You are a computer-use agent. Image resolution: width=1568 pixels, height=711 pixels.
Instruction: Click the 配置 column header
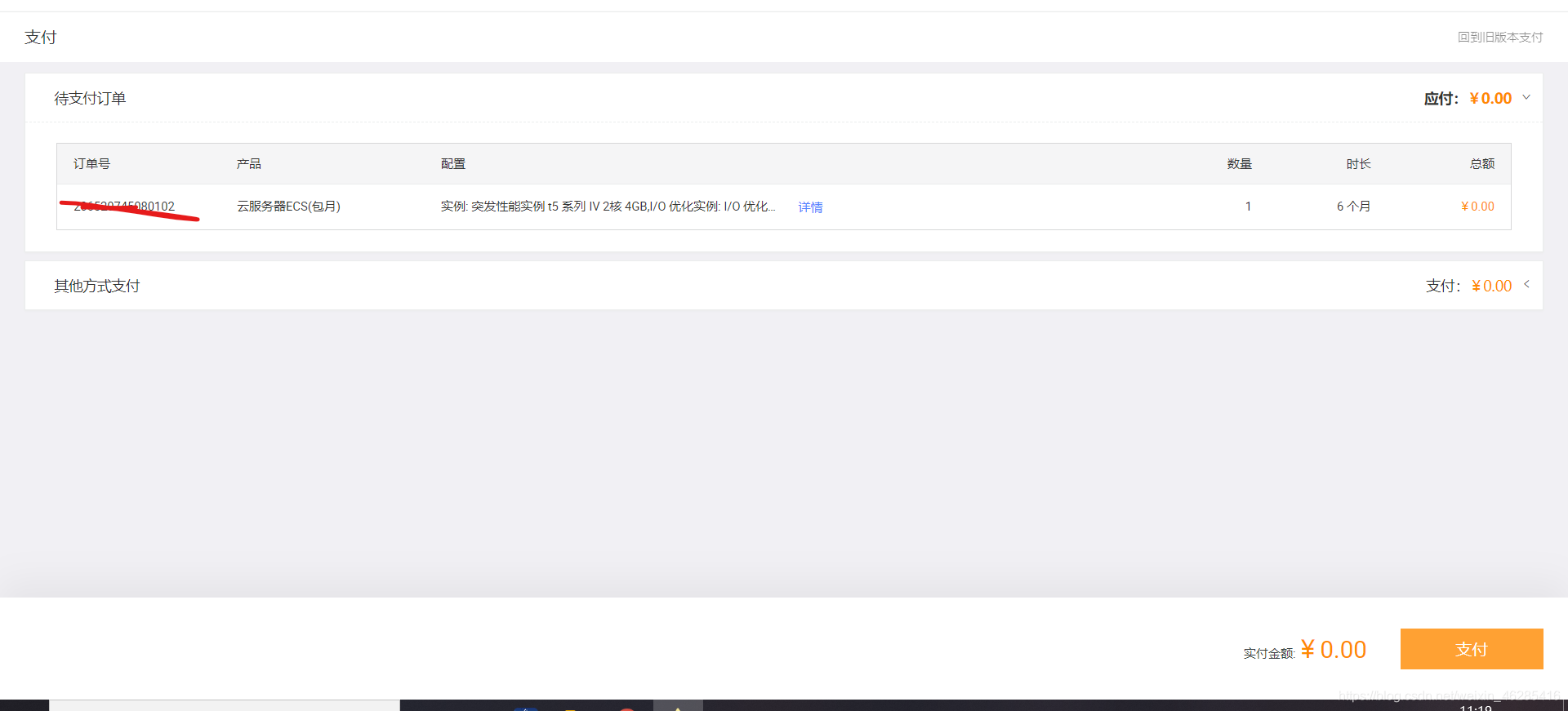coord(453,163)
